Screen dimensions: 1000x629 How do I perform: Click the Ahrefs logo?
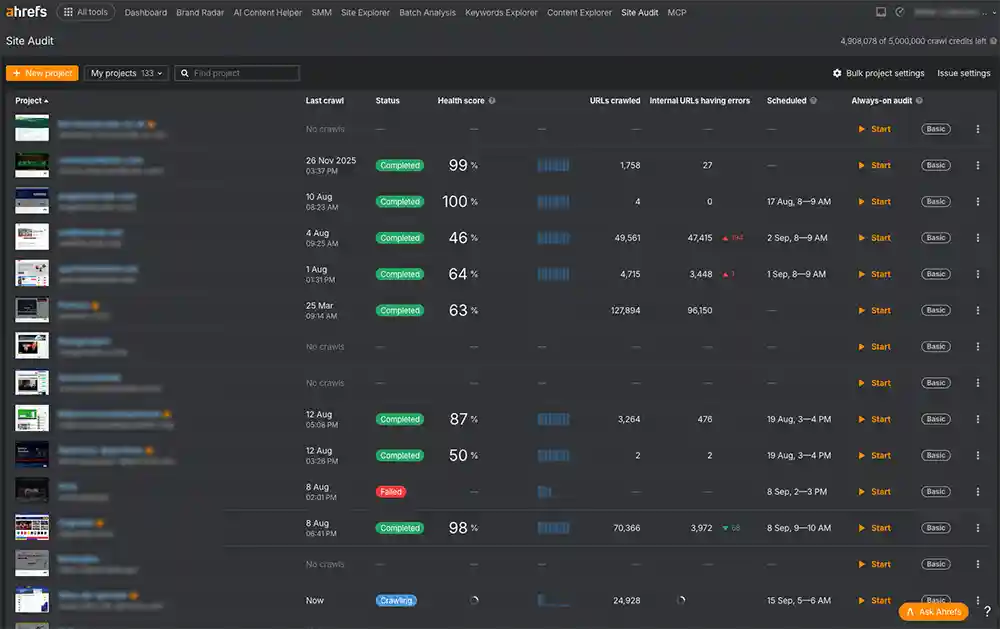click(26, 12)
